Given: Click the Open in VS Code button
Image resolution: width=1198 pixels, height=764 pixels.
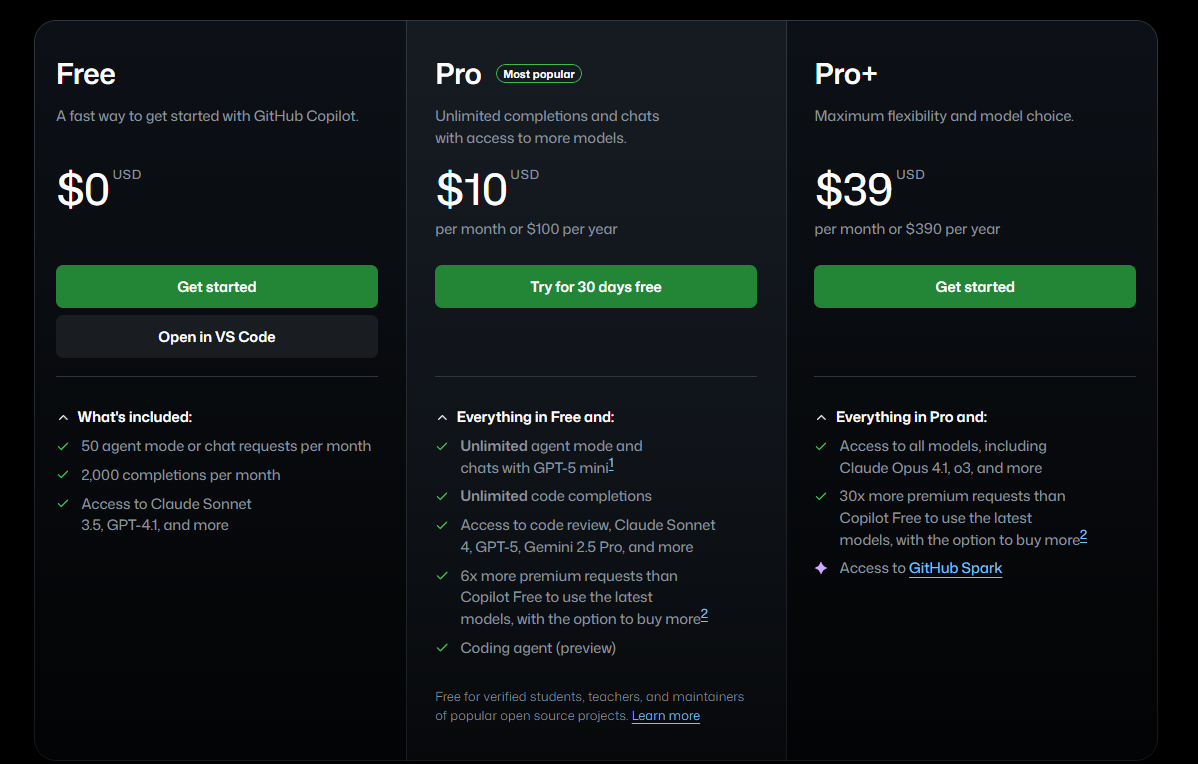Looking at the screenshot, I should [217, 337].
